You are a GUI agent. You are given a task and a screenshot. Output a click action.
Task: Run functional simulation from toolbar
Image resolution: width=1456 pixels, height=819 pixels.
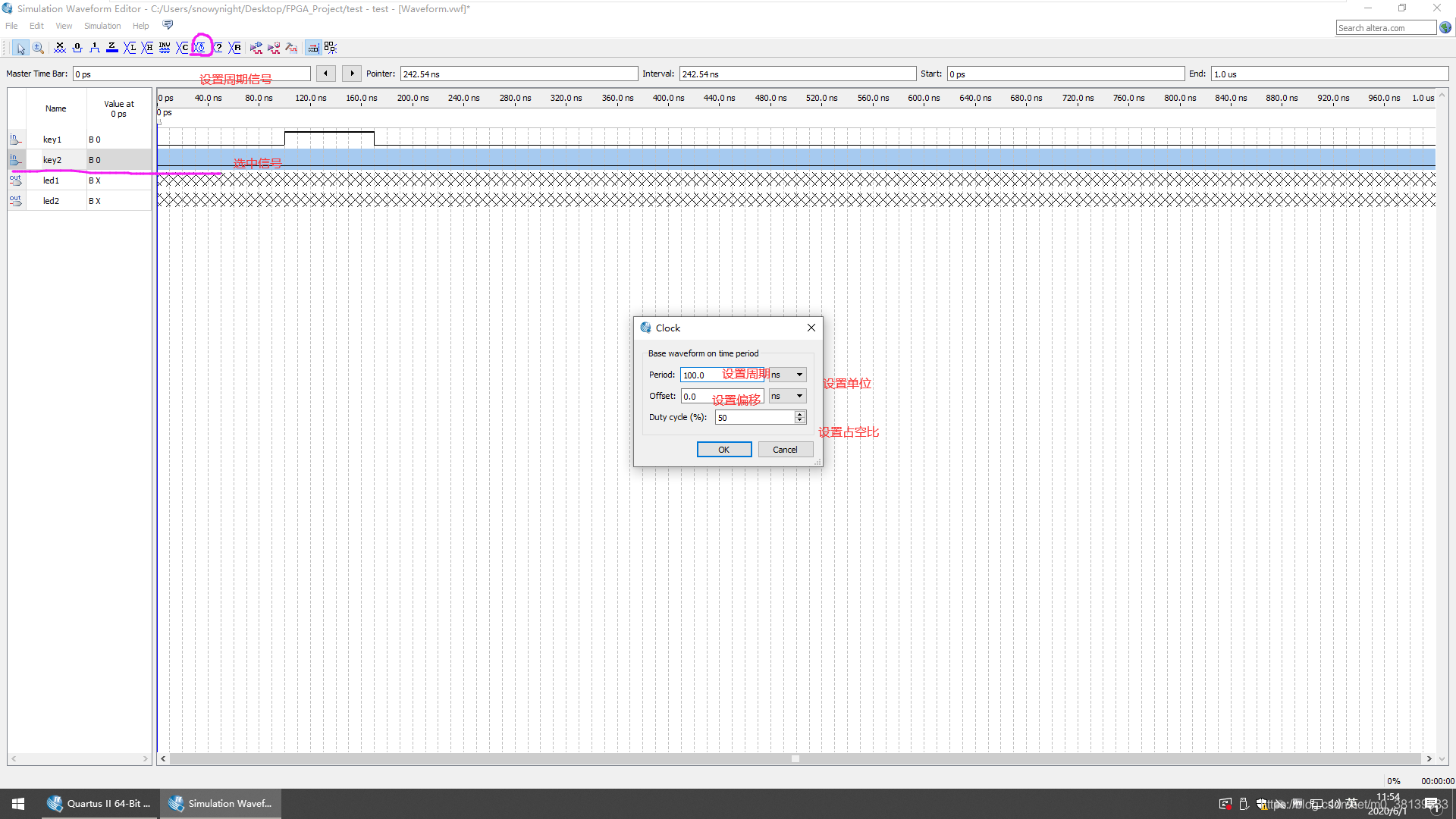point(256,48)
